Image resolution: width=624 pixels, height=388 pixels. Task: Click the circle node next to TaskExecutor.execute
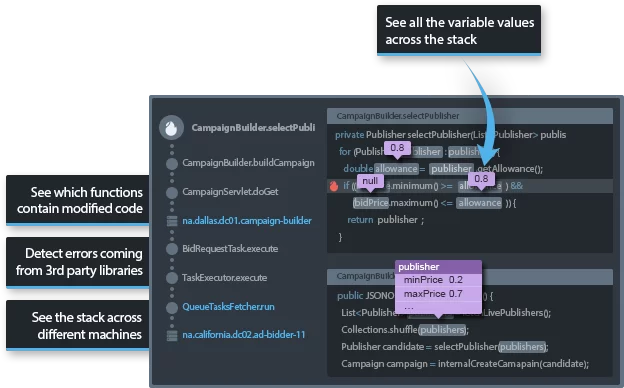(x=172, y=278)
